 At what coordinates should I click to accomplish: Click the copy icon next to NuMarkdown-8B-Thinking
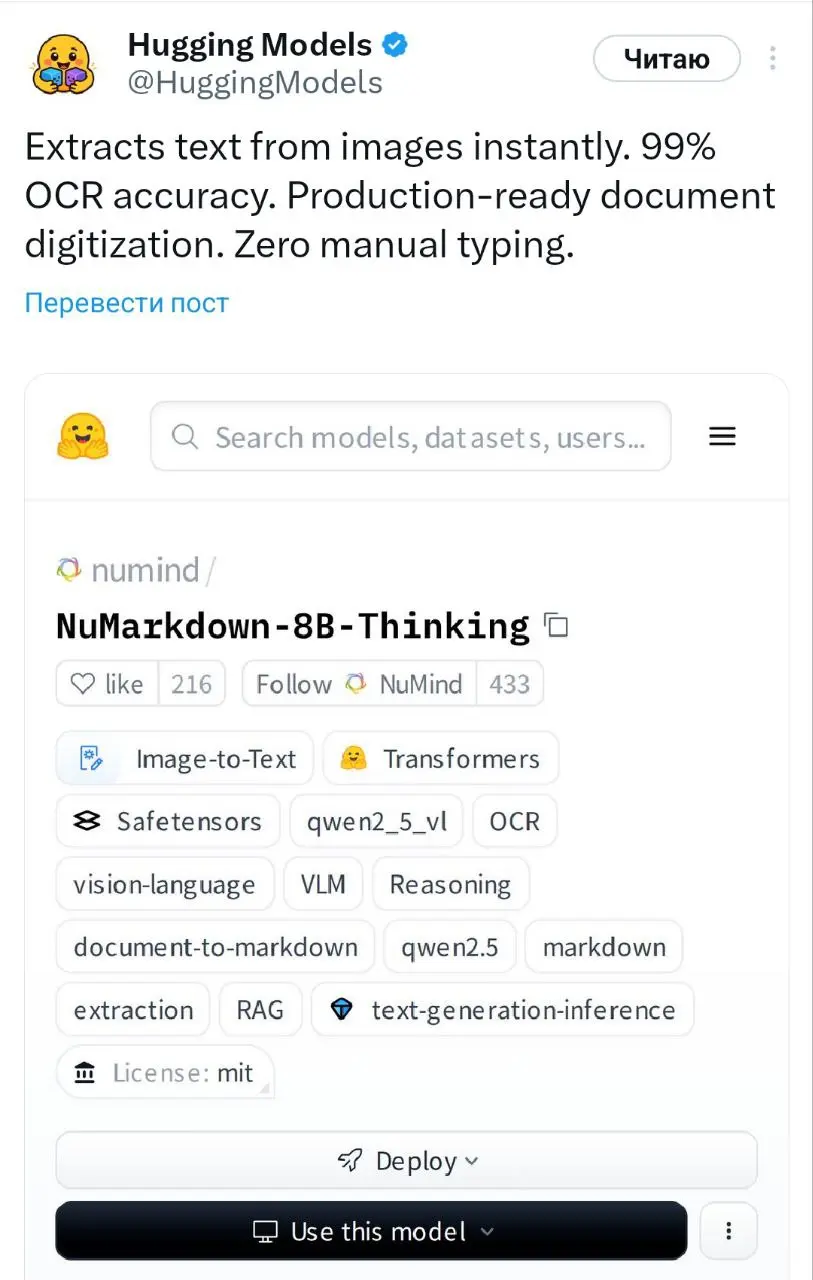pyautogui.click(x=556, y=626)
